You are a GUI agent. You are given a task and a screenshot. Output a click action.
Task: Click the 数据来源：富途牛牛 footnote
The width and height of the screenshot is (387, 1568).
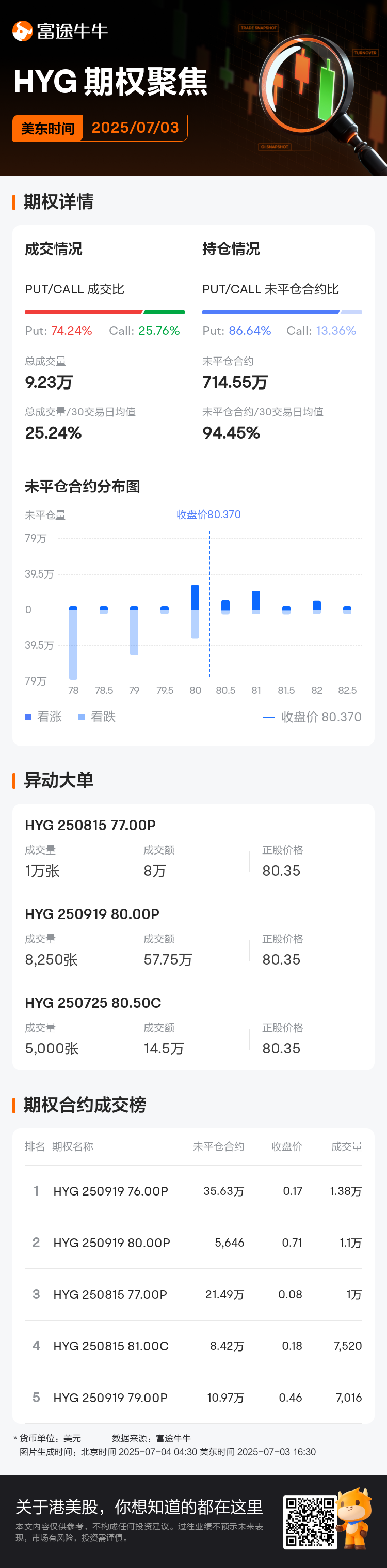point(151,1438)
